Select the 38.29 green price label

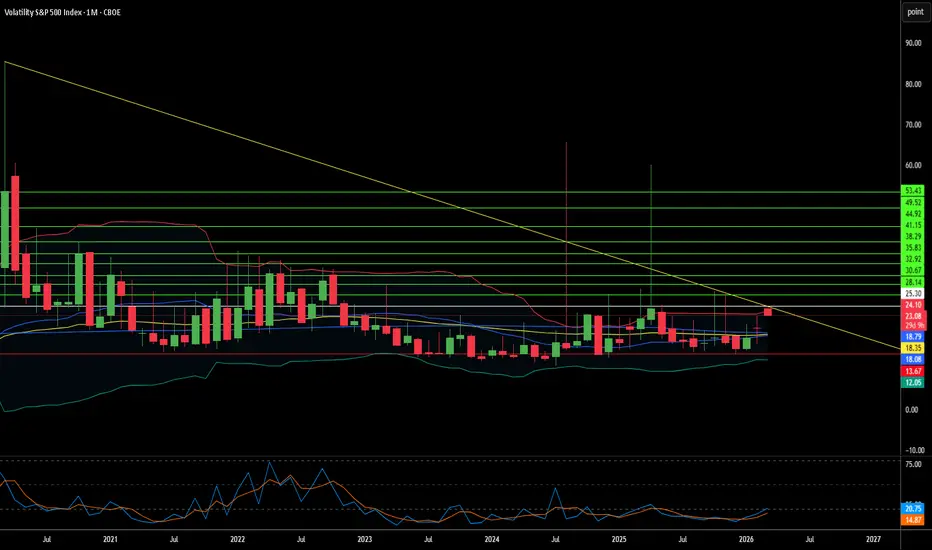point(913,236)
